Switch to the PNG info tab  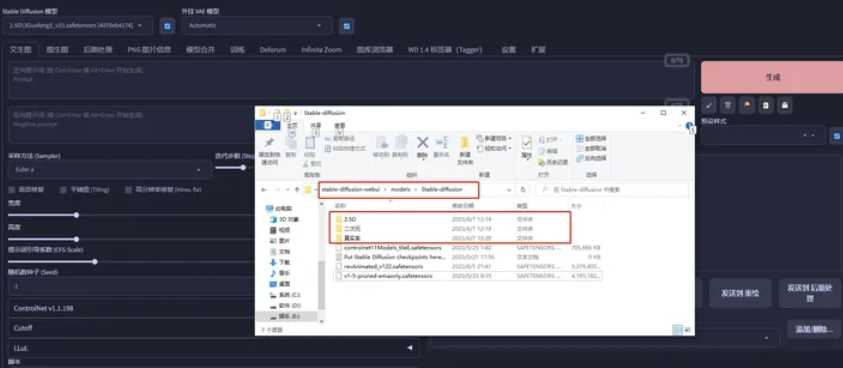point(149,49)
